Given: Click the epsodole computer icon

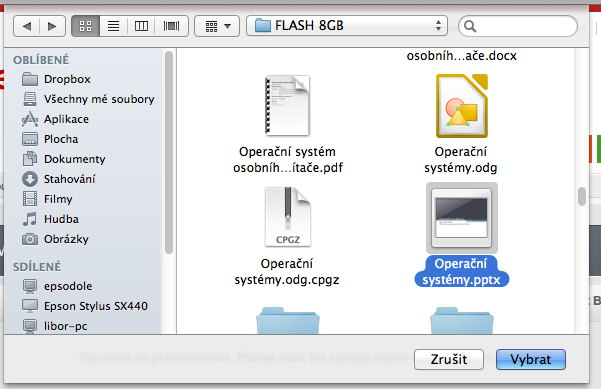Looking at the screenshot, I should pyautogui.click(x=30, y=286).
